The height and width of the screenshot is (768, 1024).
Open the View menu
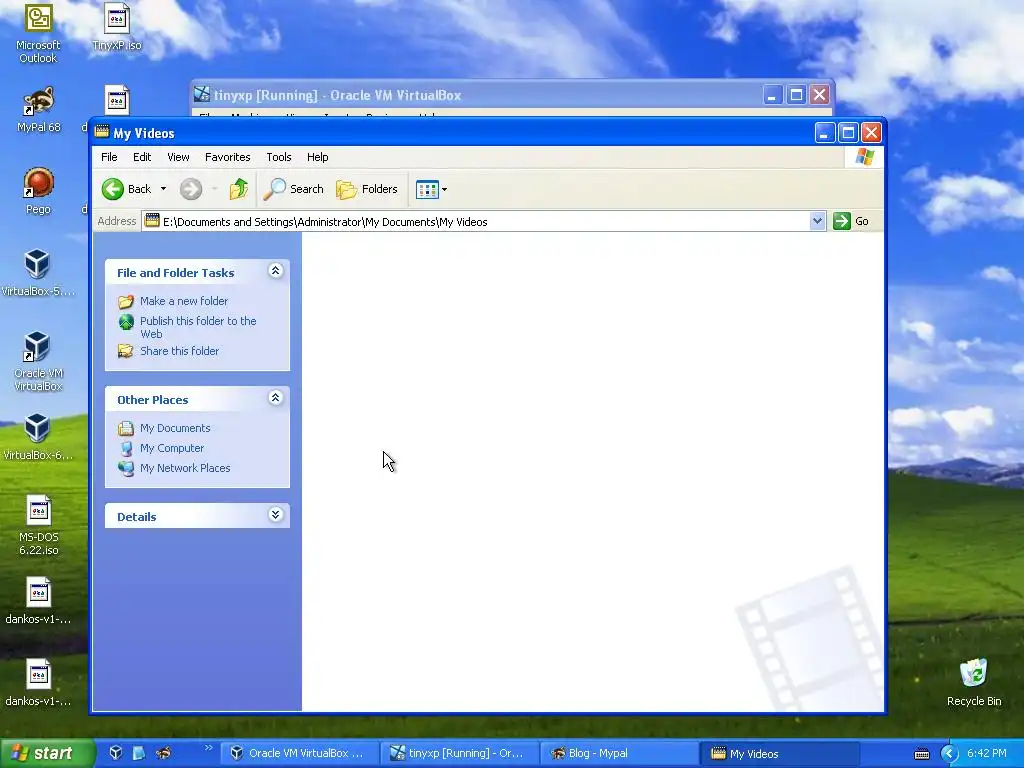coord(178,157)
